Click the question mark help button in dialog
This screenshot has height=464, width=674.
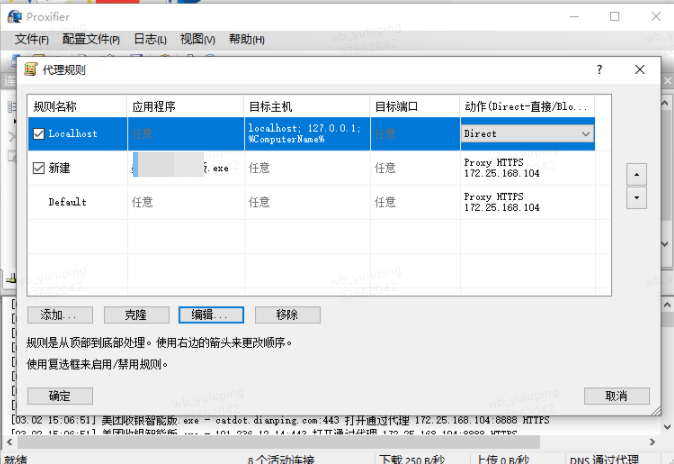599,70
